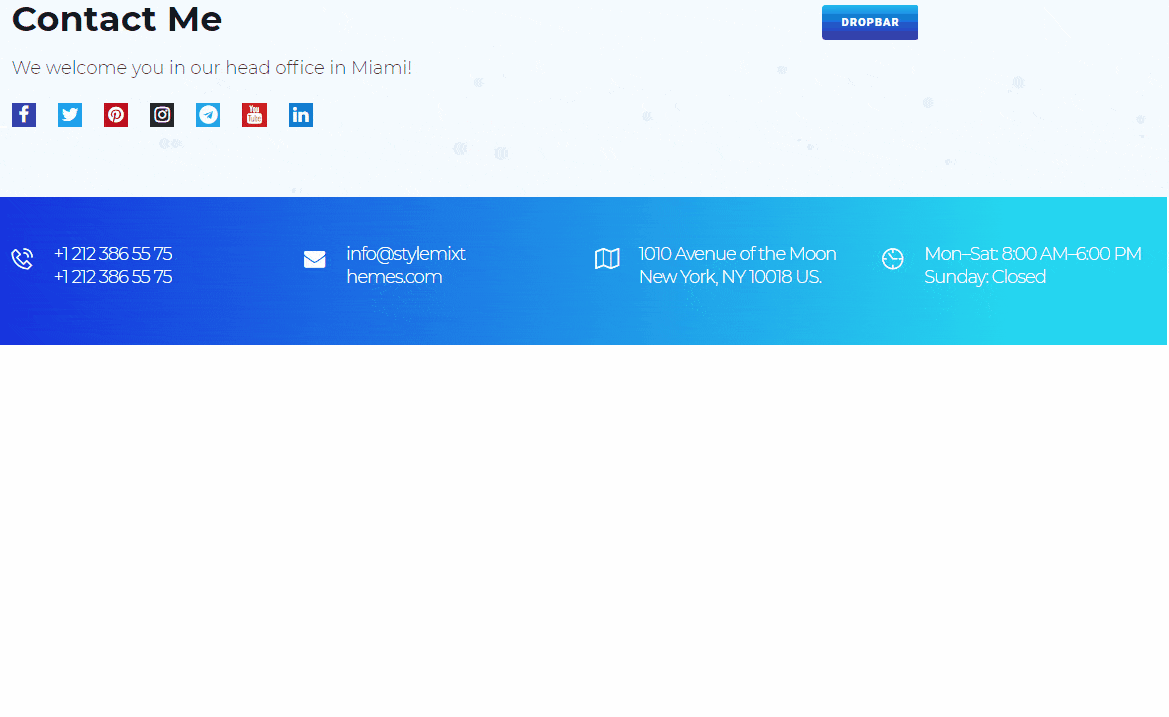Click Mon–Sat: 8:00 AM–6:00 PM text
Image resolution: width=1169 pixels, height=717 pixels.
tap(1033, 254)
